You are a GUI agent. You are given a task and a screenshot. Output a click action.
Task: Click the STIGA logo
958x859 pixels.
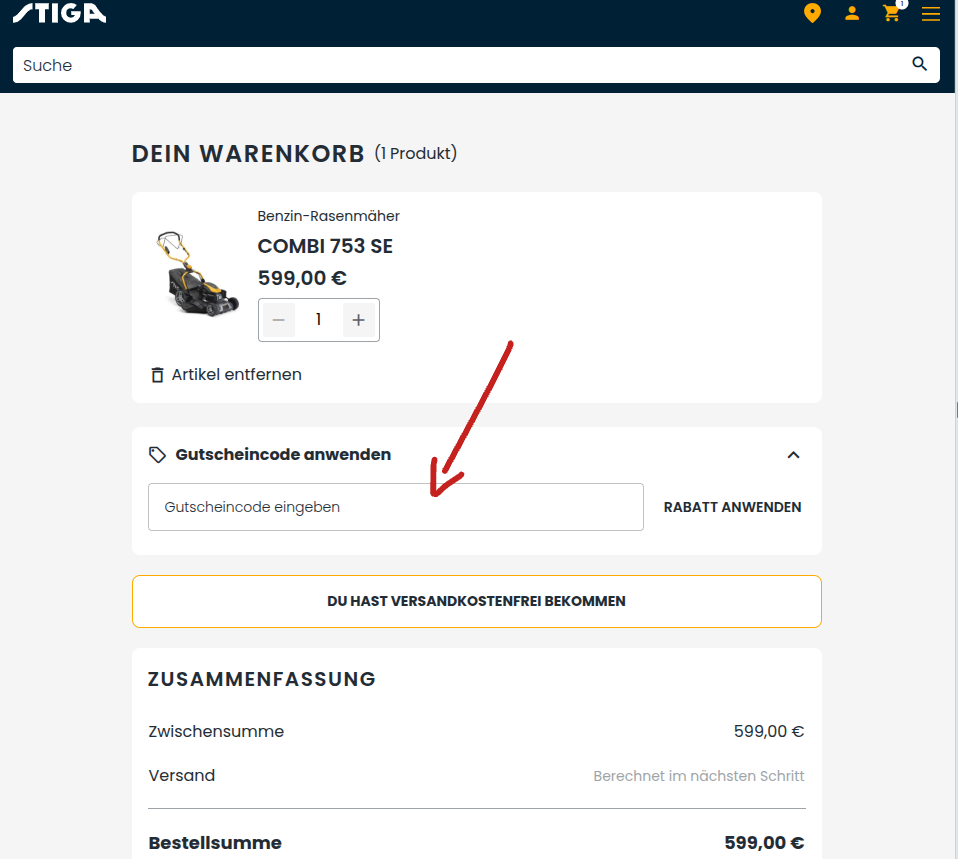point(59,14)
